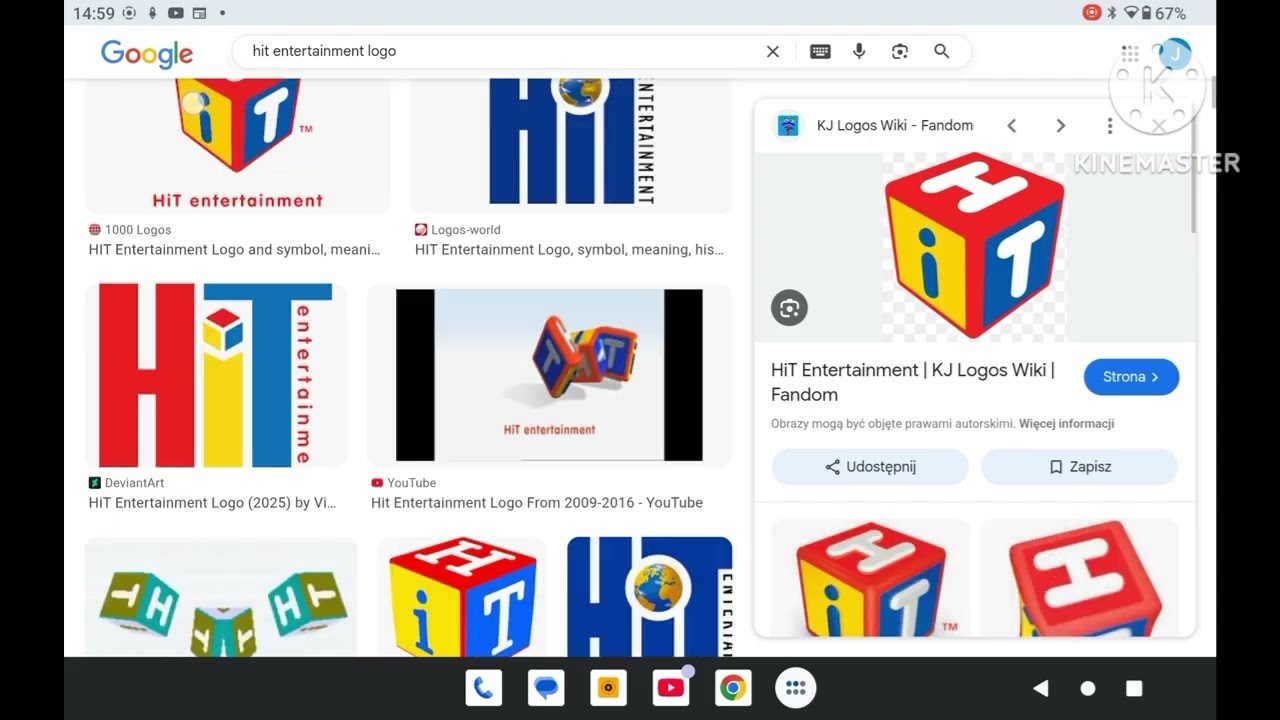Viewport: 1280px width, 720px height.
Task: Open the Google account avatar
Action: [1174, 54]
